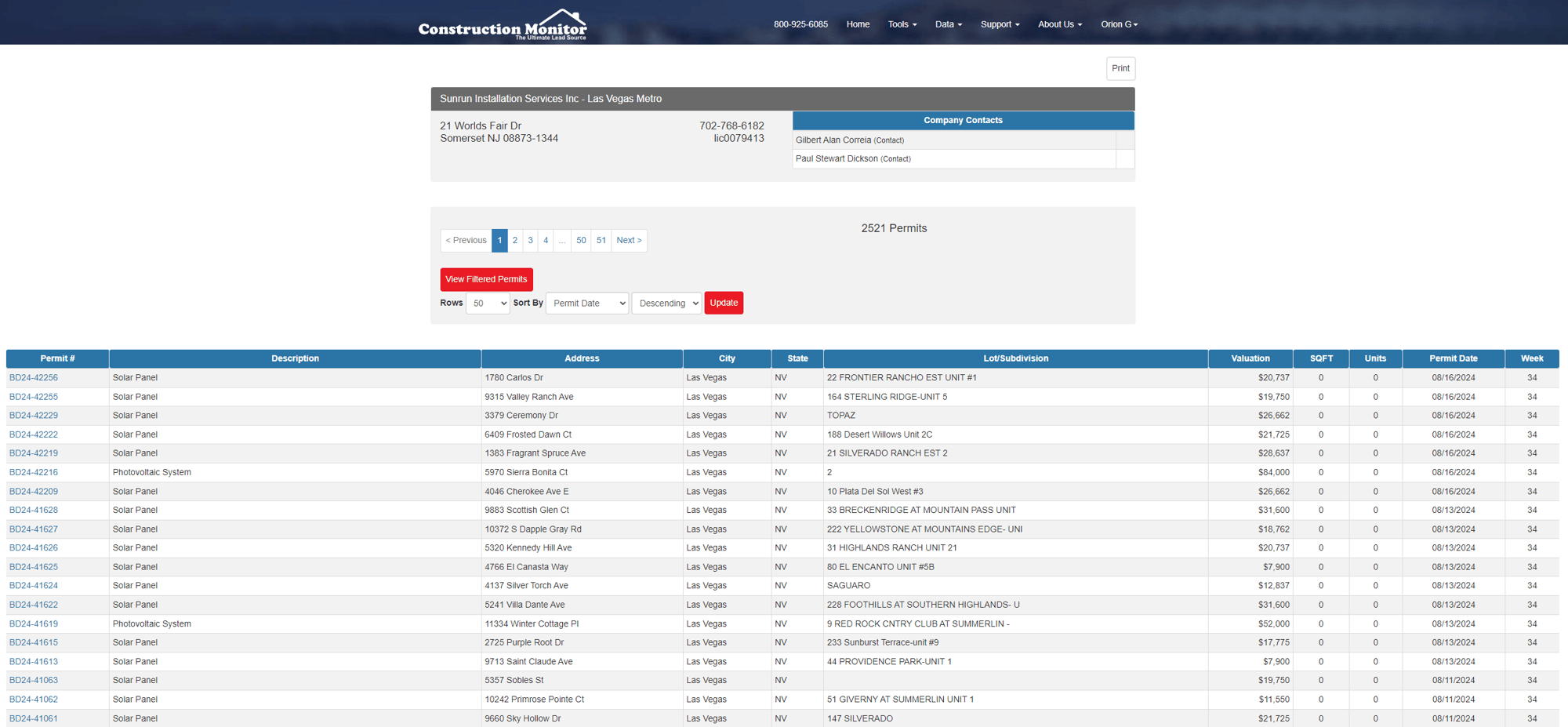
Task: Open permit BD24-42255
Action: (x=34, y=397)
